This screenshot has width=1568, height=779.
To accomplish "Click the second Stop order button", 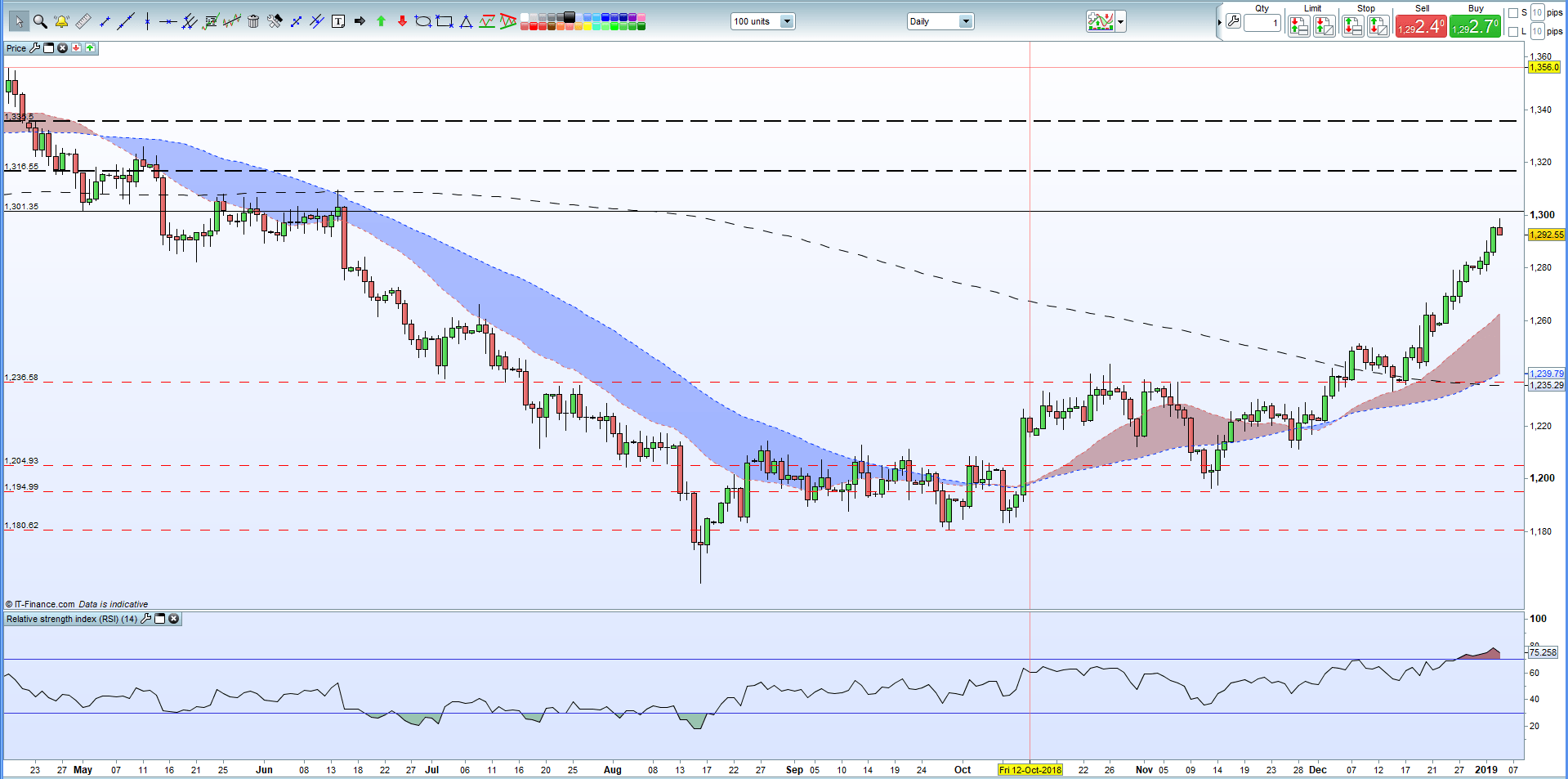I will pyautogui.click(x=1378, y=26).
